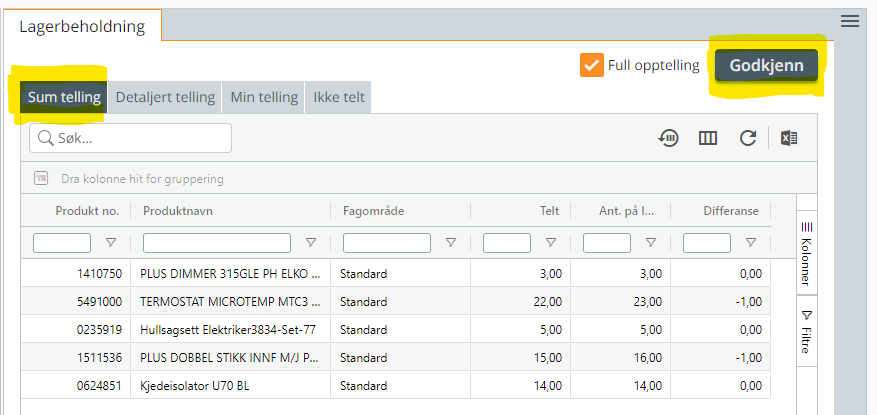877x415 pixels.
Task: Click the filter icon for Ant. på l... column
Action: click(651, 243)
